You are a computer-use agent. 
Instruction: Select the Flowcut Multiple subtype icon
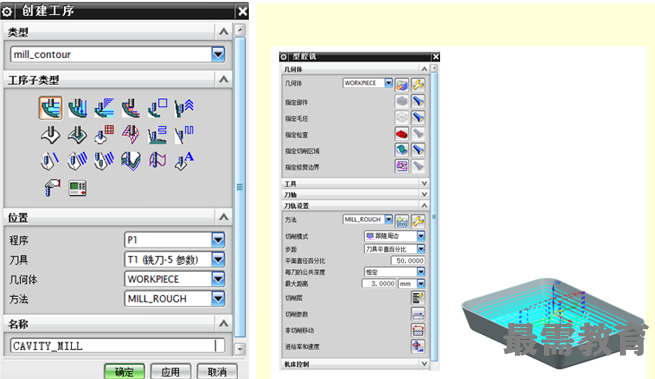(77, 161)
